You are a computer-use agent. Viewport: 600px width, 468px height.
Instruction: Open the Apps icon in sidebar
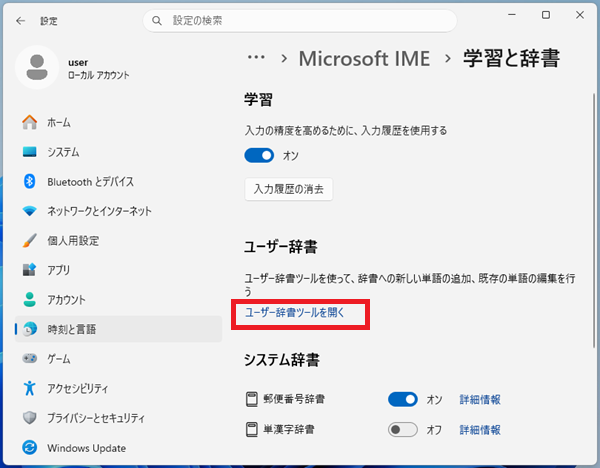click(x=29, y=270)
